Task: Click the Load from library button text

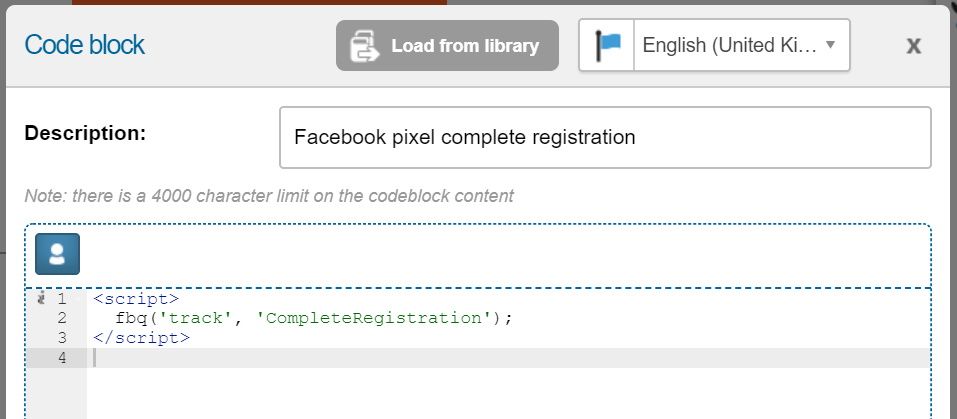Action: (465, 46)
